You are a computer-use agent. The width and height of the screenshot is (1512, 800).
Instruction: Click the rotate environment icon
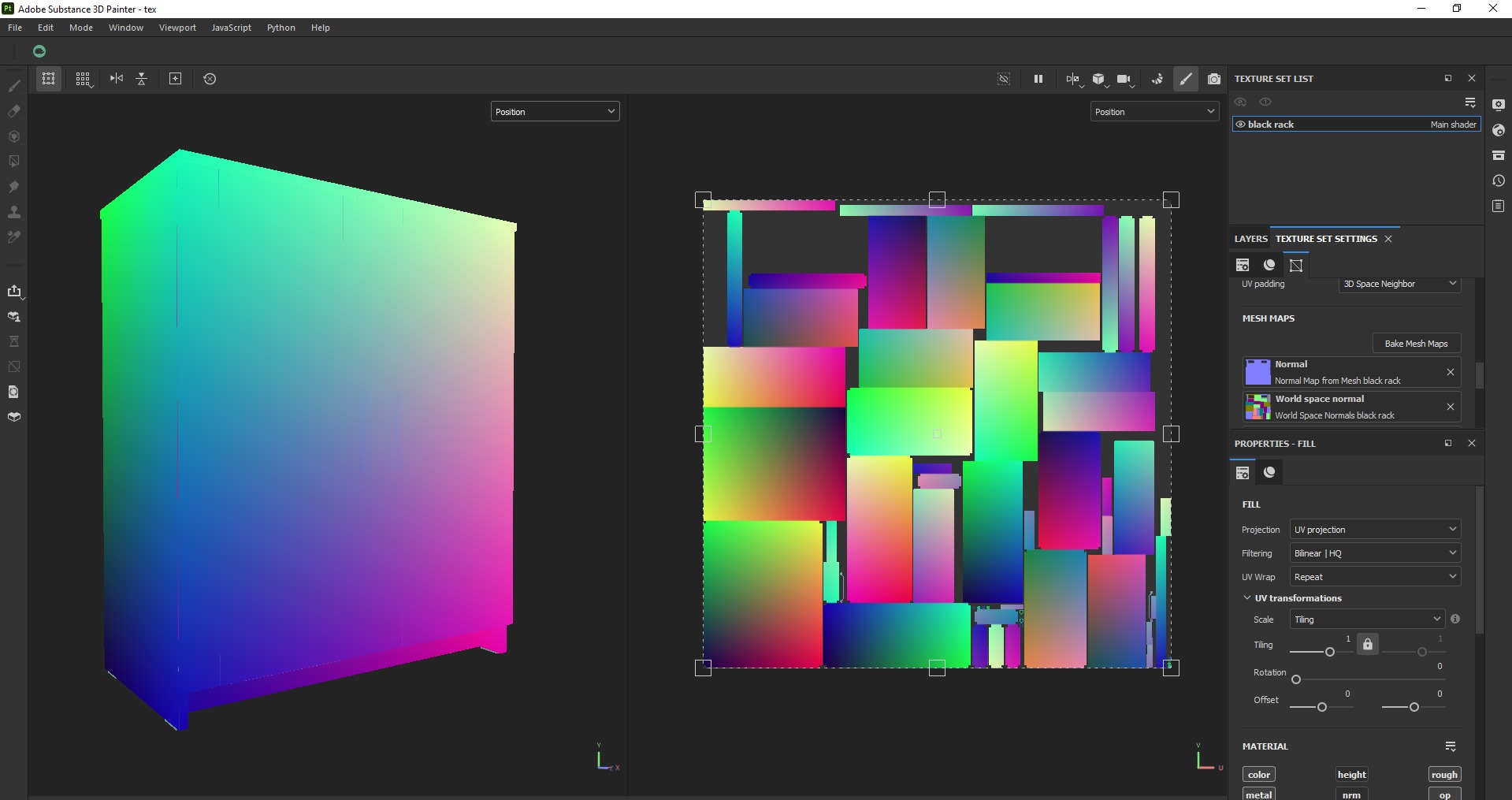coord(1157,79)
